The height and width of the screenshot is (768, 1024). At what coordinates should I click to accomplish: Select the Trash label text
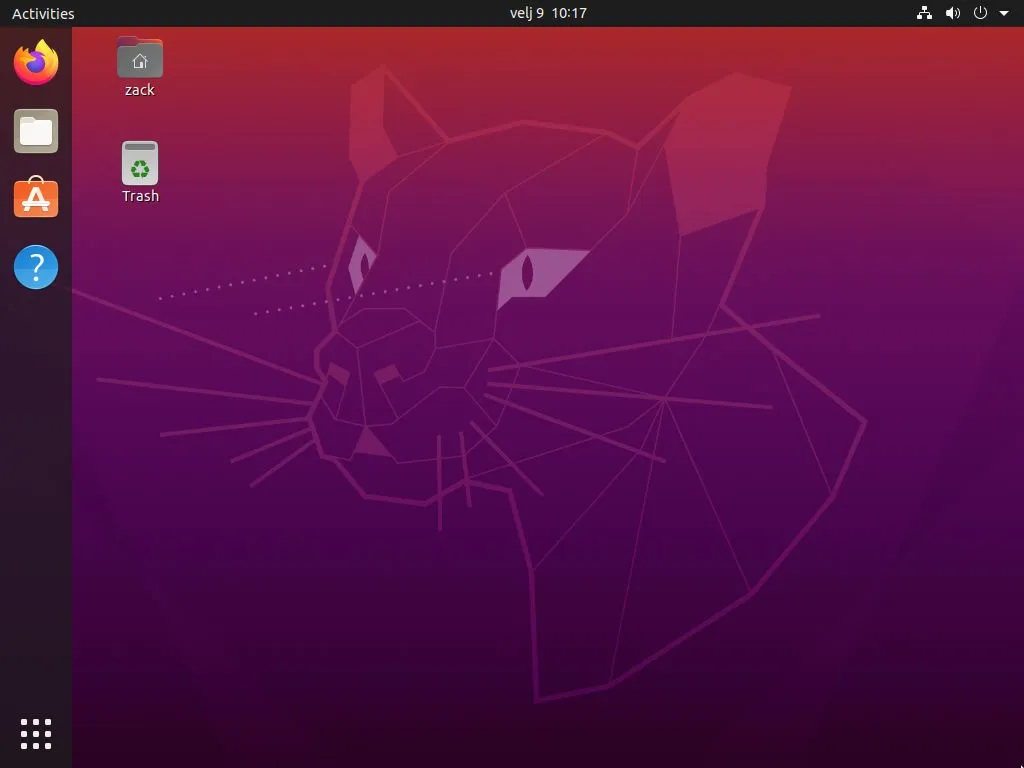tap(139, 195)
